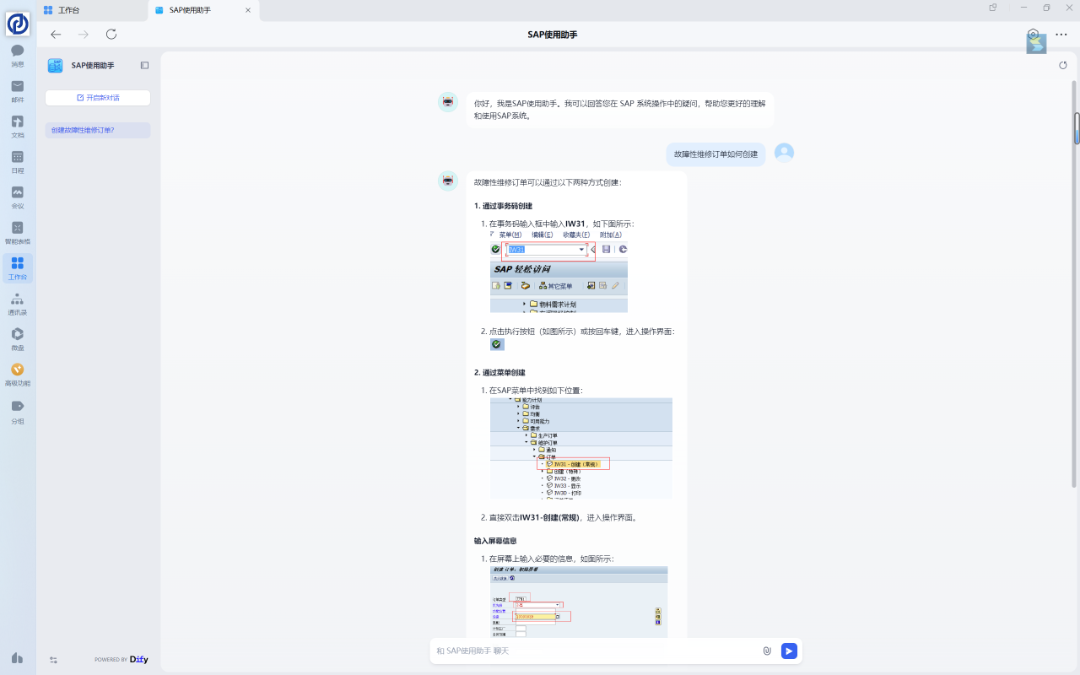
Task: Collapse the SAP使用助手 conversation sidebar
Action: click(145, 65)
